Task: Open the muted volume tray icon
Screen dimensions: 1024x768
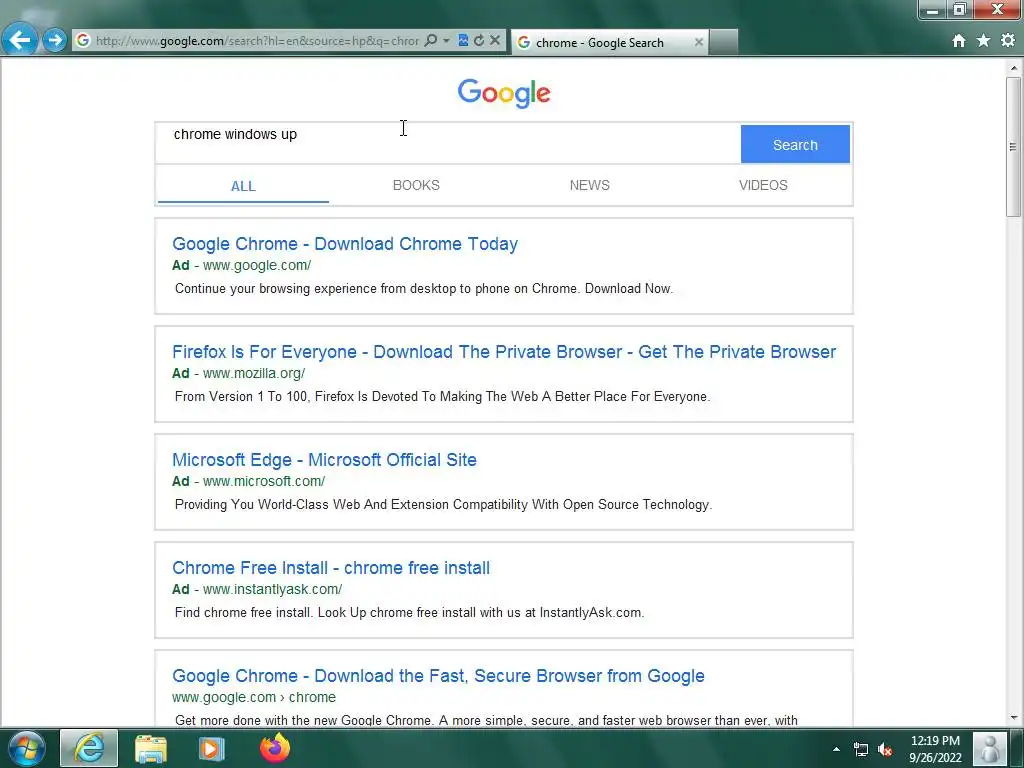Action: tap(886, 750)
